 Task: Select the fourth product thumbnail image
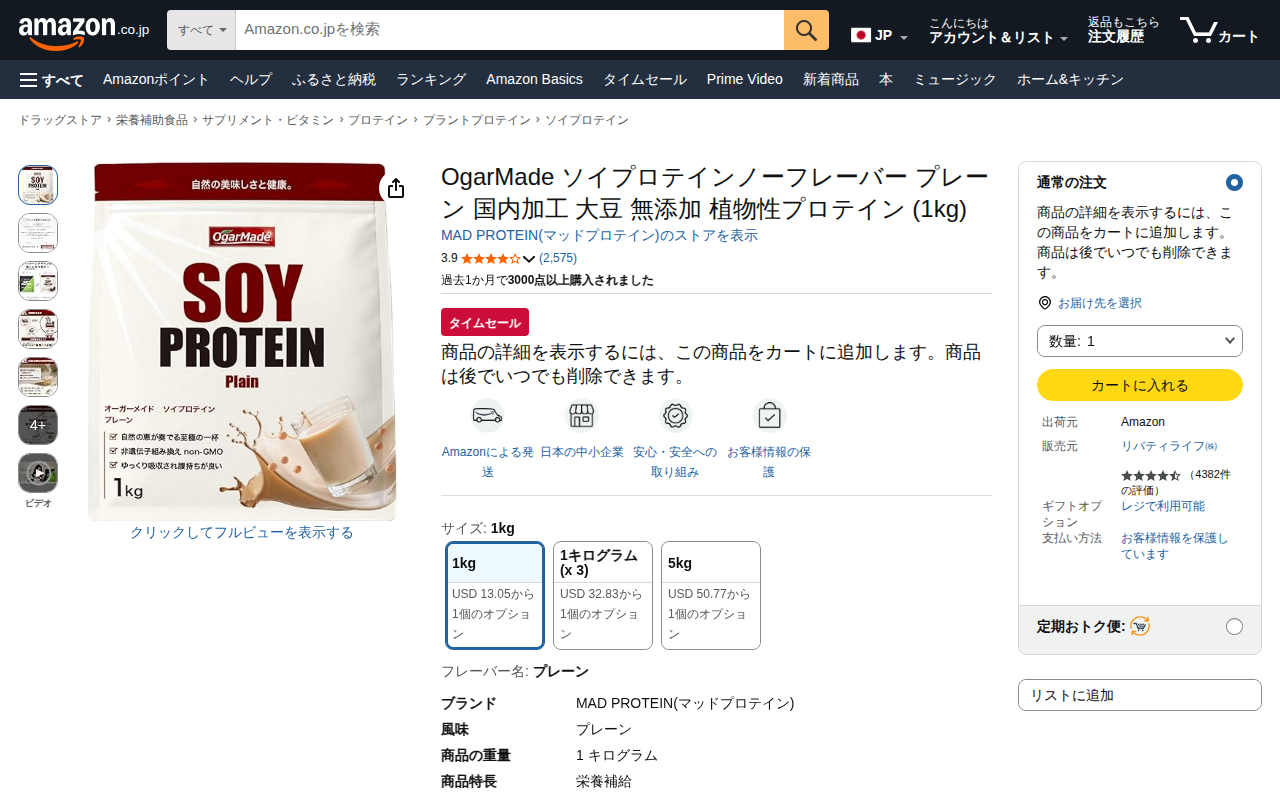point(38,329)
